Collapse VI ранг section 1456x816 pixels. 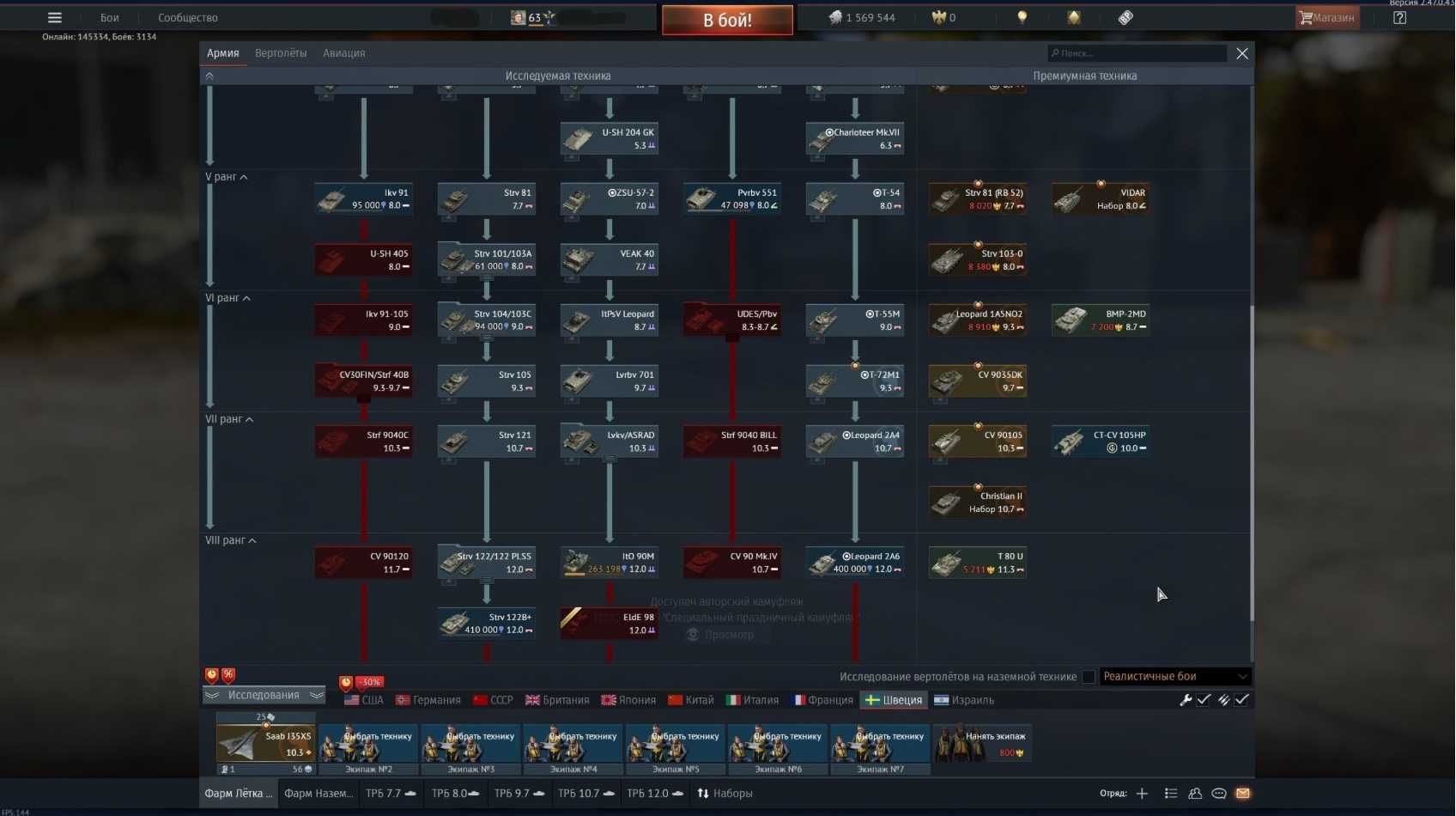(x=228, y=298)
